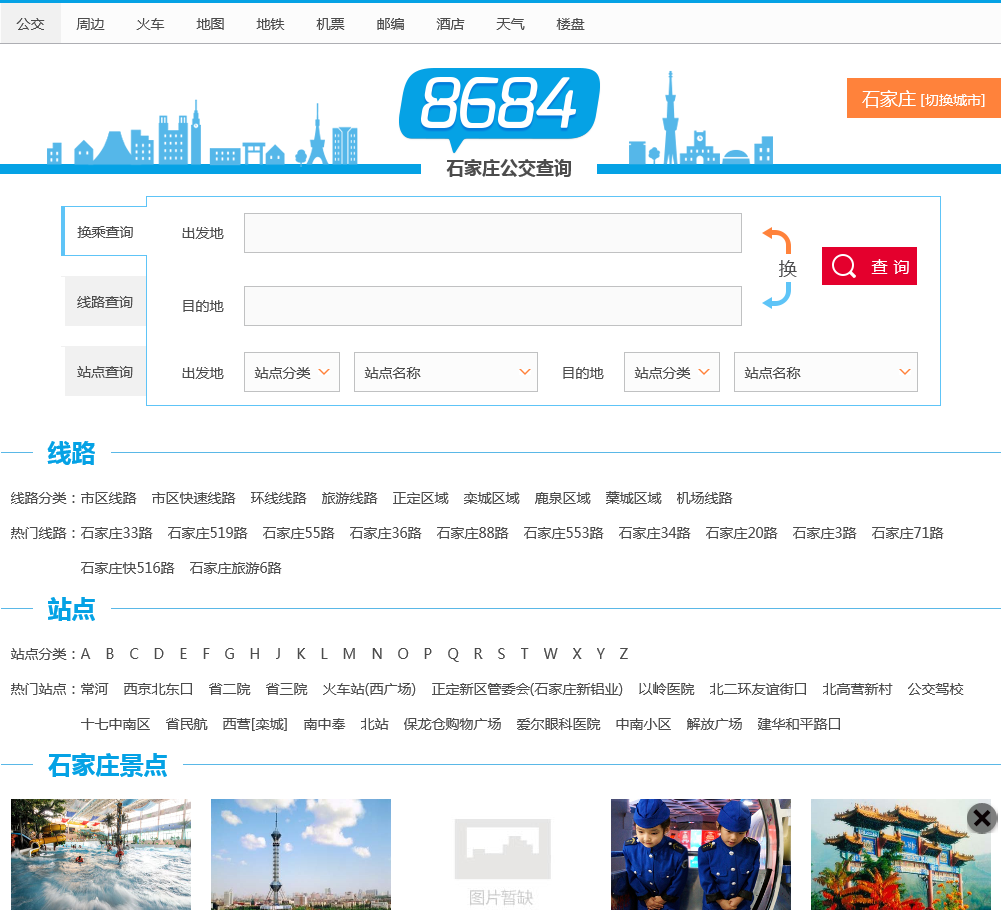Open the 建华和平路口 station link
This screenshot has height=910, width=1001.
(x=799, y=724)
